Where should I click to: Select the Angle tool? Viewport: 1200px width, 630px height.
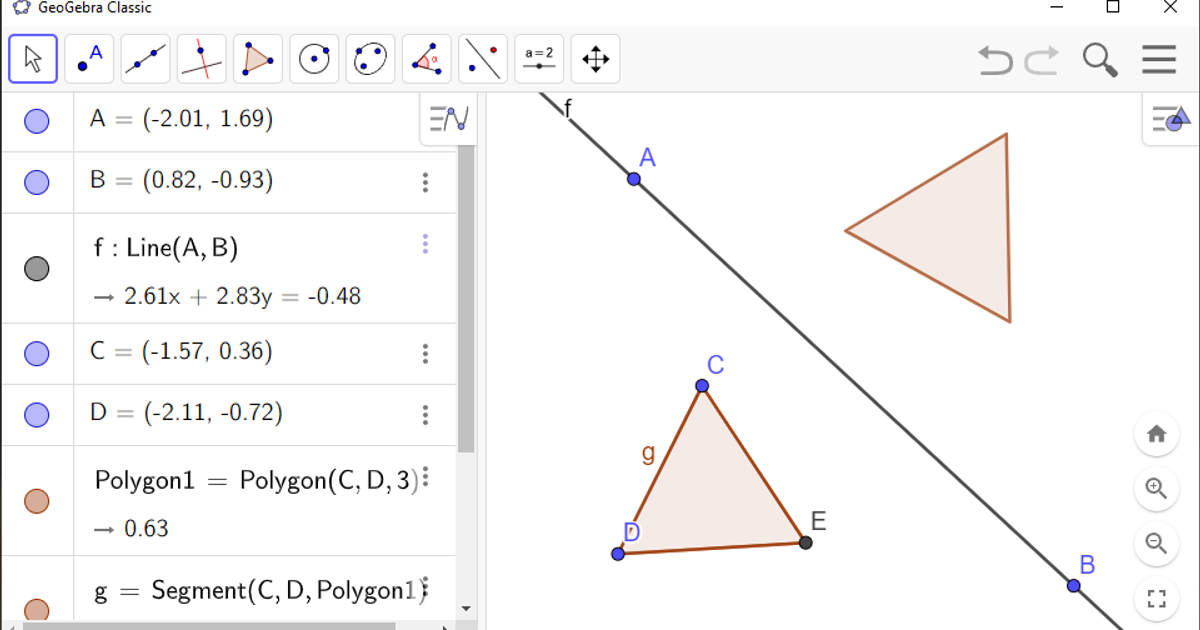pos(426,59)
